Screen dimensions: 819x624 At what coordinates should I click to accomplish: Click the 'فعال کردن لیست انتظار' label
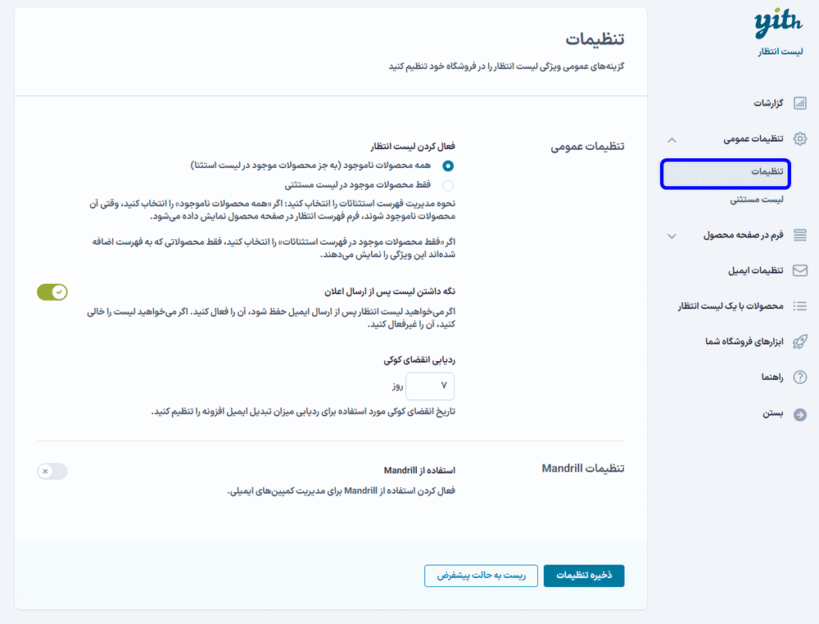[x=413, y=146]
